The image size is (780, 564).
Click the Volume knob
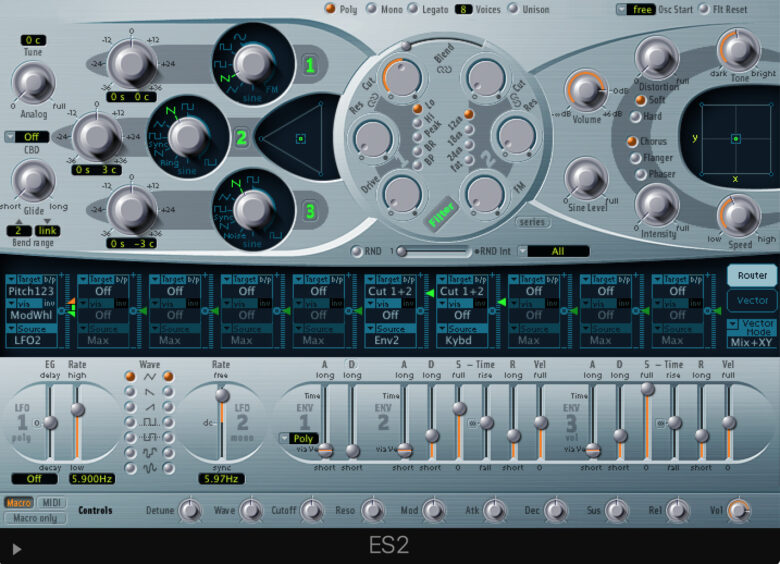click(x=586, y=91)
